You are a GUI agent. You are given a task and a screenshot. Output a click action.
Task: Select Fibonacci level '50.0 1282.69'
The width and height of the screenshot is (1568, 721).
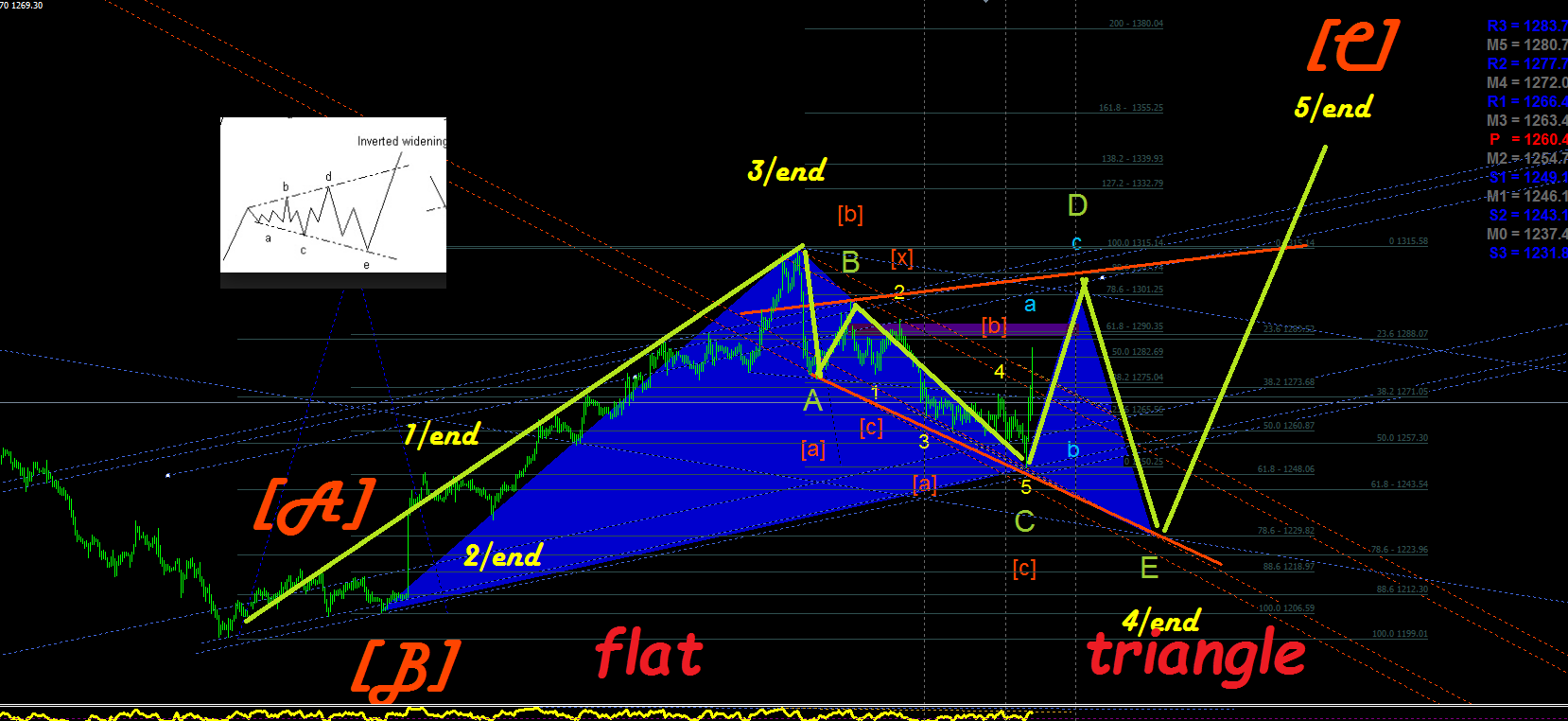pos(1138,352)
